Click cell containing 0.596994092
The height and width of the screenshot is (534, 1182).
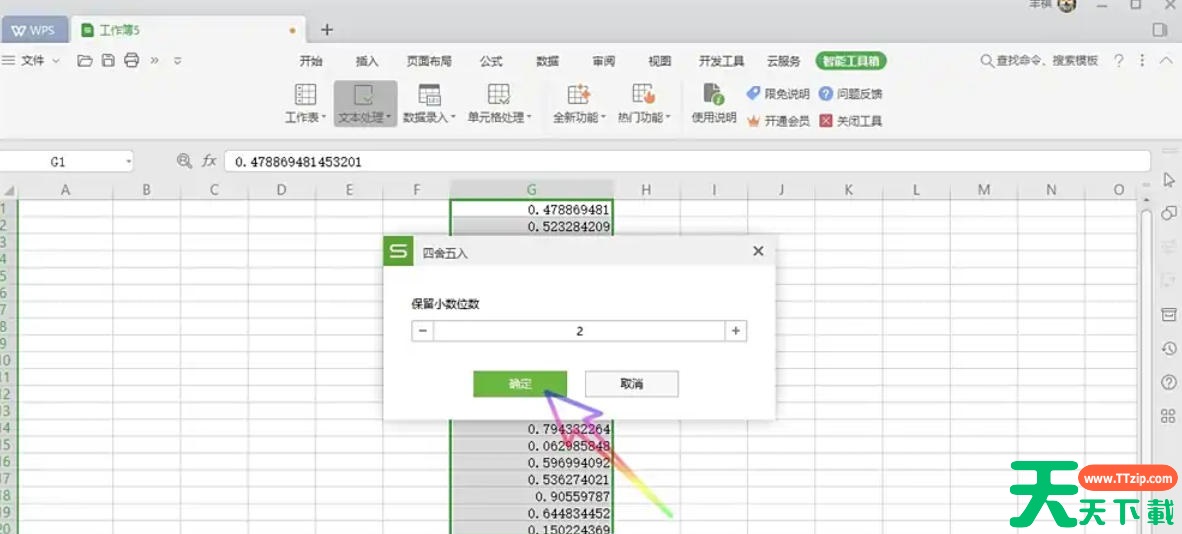[x=531, y=463]
